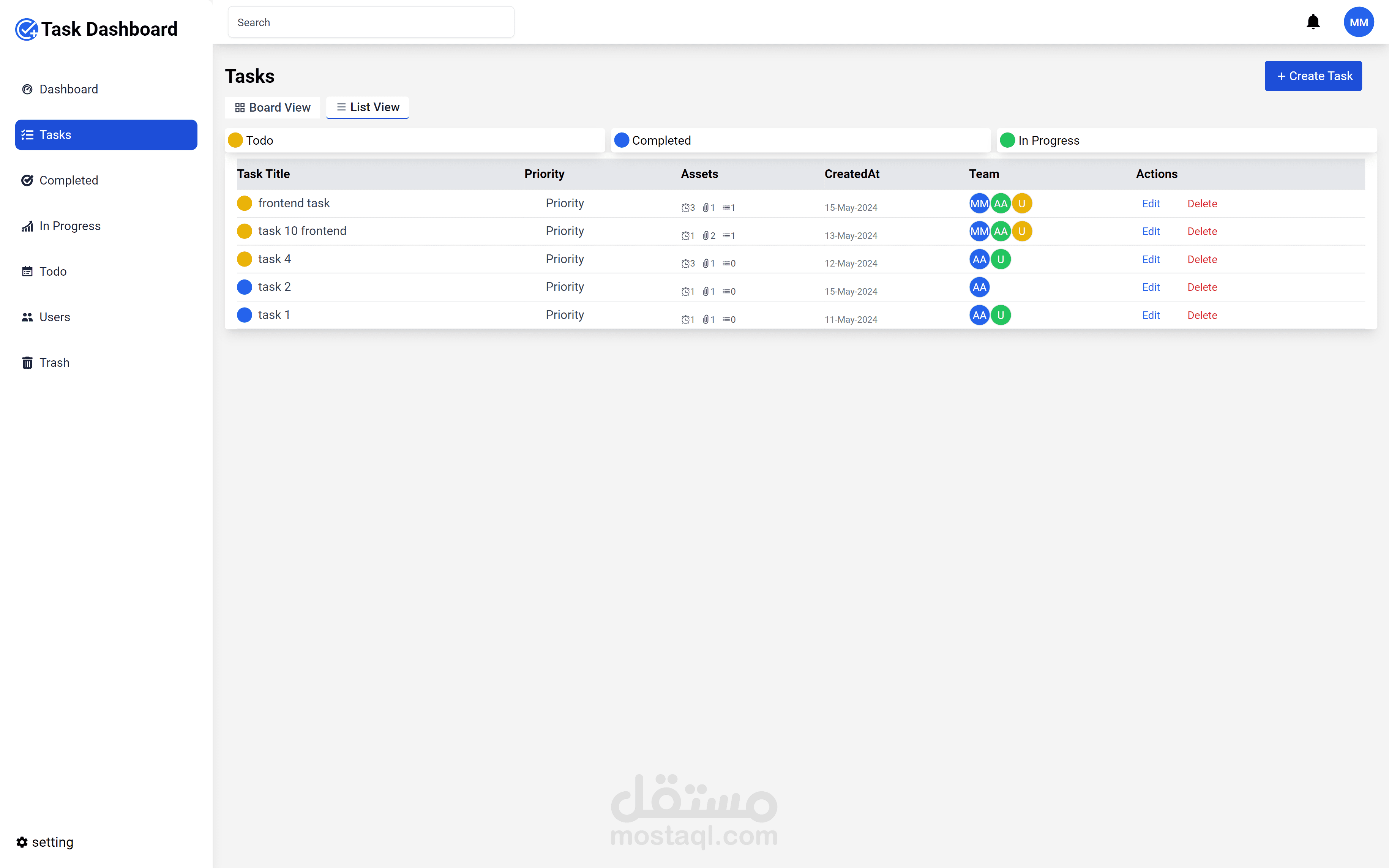This screenshot has height=868, width=1389.
Task: Select the List View tab
Action: pos(368,107)
